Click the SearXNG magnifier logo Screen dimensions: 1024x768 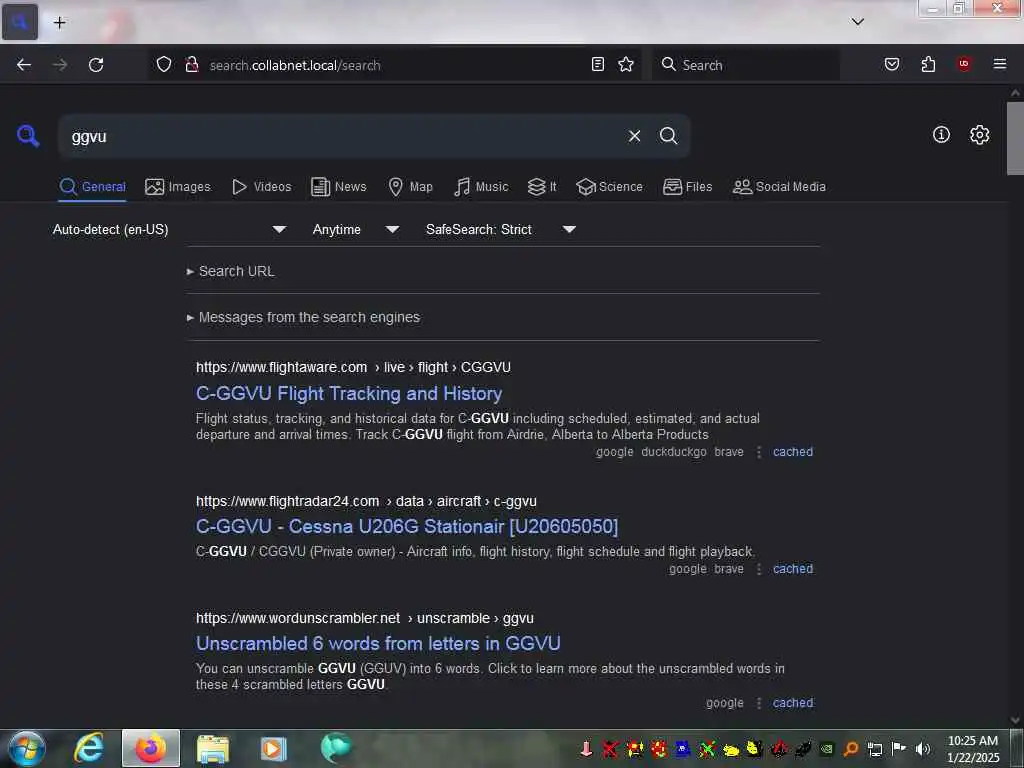(28, 136)
